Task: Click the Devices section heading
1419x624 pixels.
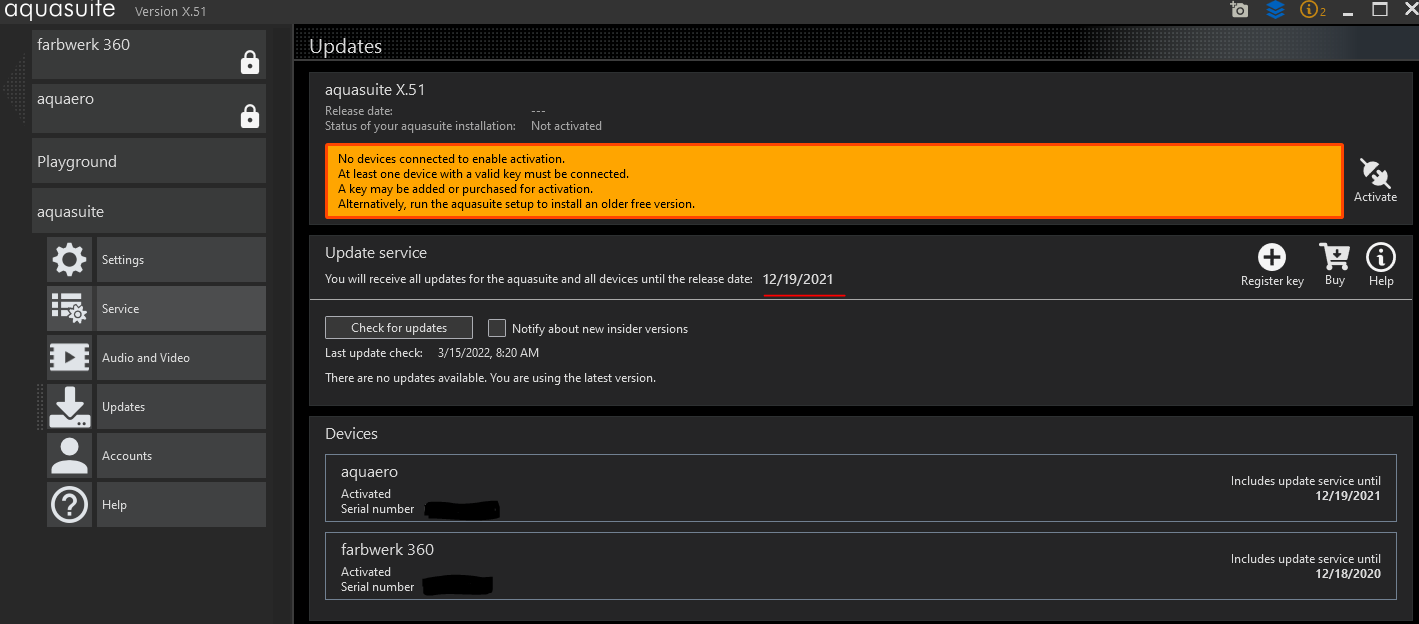Action: [x=351, y=434]
